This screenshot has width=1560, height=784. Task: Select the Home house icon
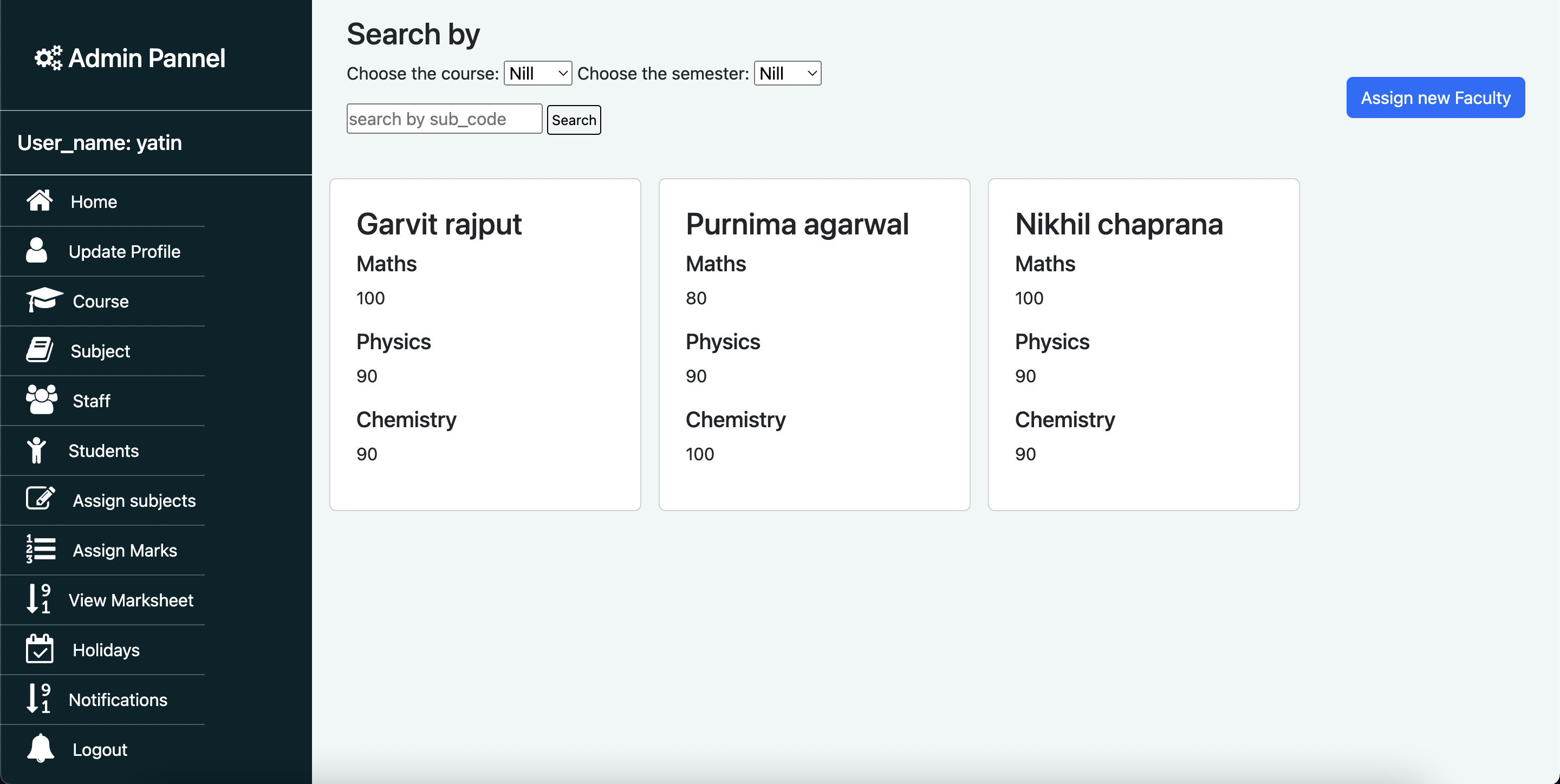[40, 200]
